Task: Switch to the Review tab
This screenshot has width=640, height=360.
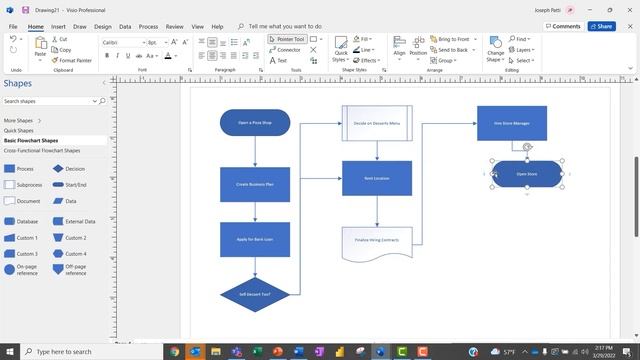Action: click(x=174, y=27)
